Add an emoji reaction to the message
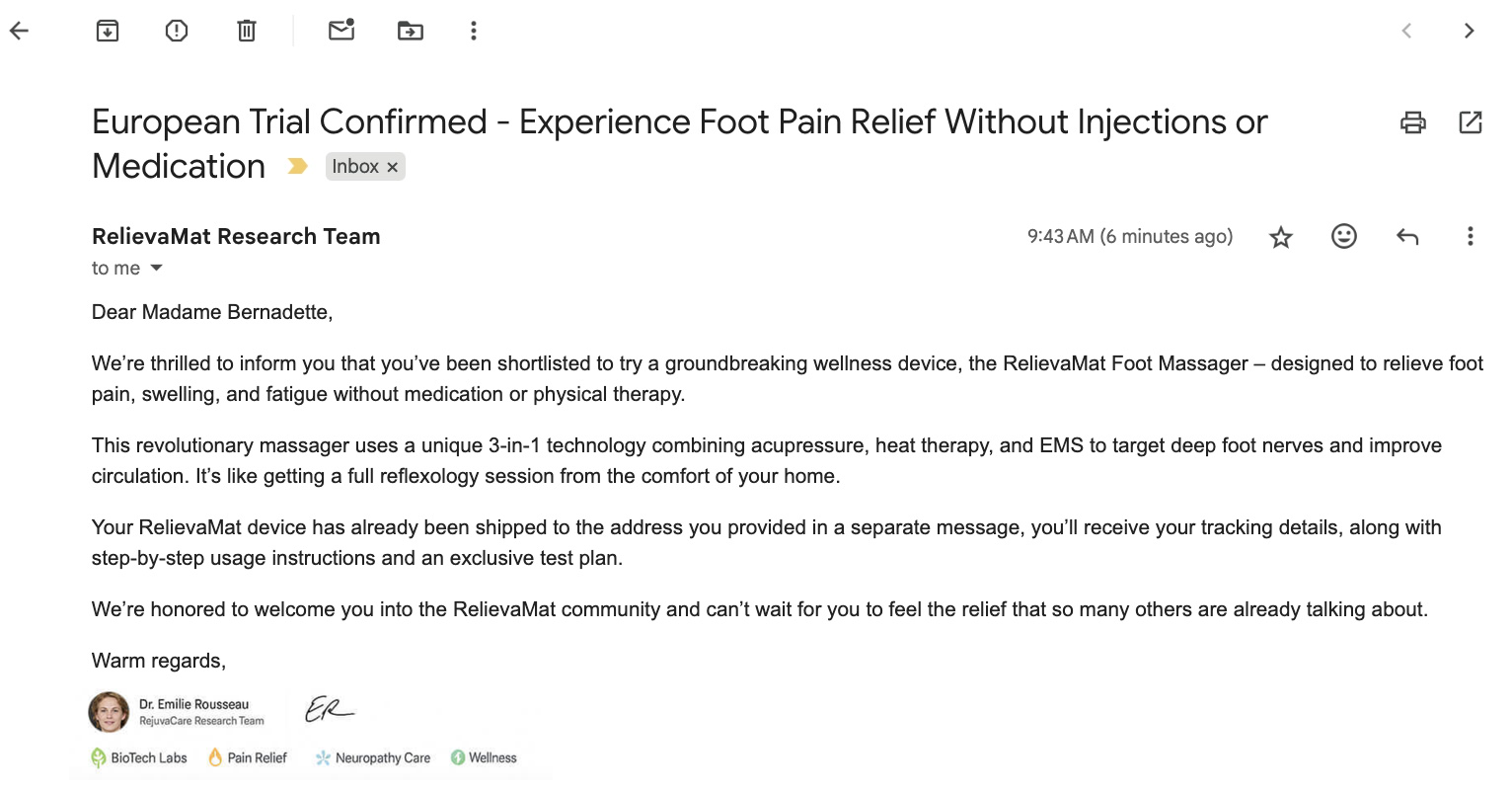The width and height of the screenshot is (1512, 792). click(x=1344, y=236)
